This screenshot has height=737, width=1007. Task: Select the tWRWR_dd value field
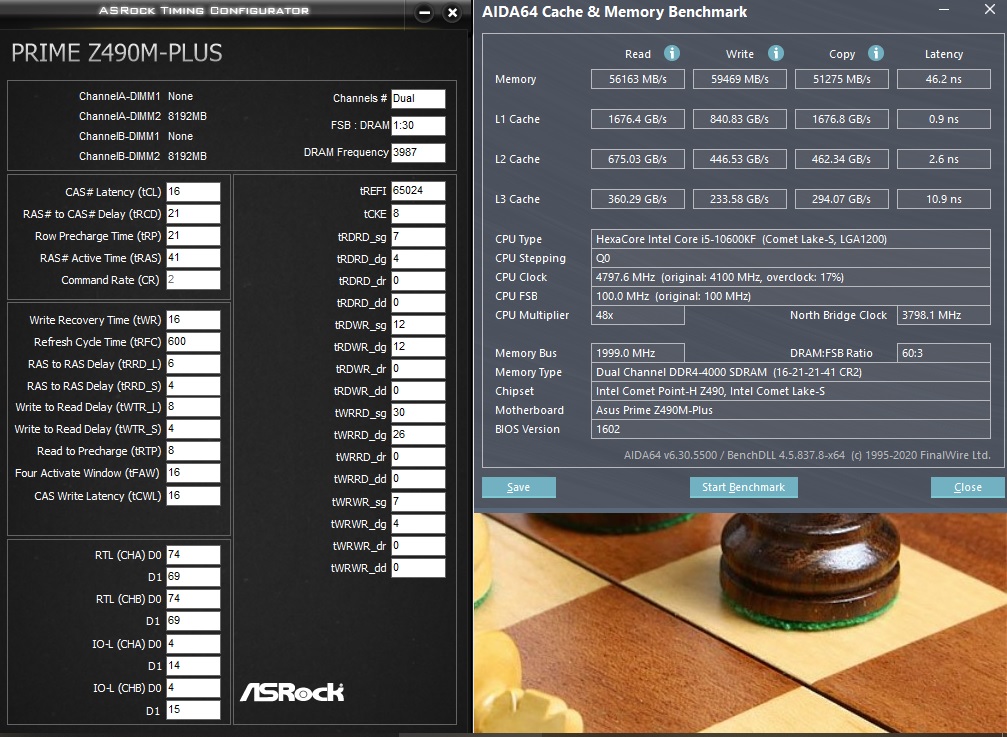(418, 568)
